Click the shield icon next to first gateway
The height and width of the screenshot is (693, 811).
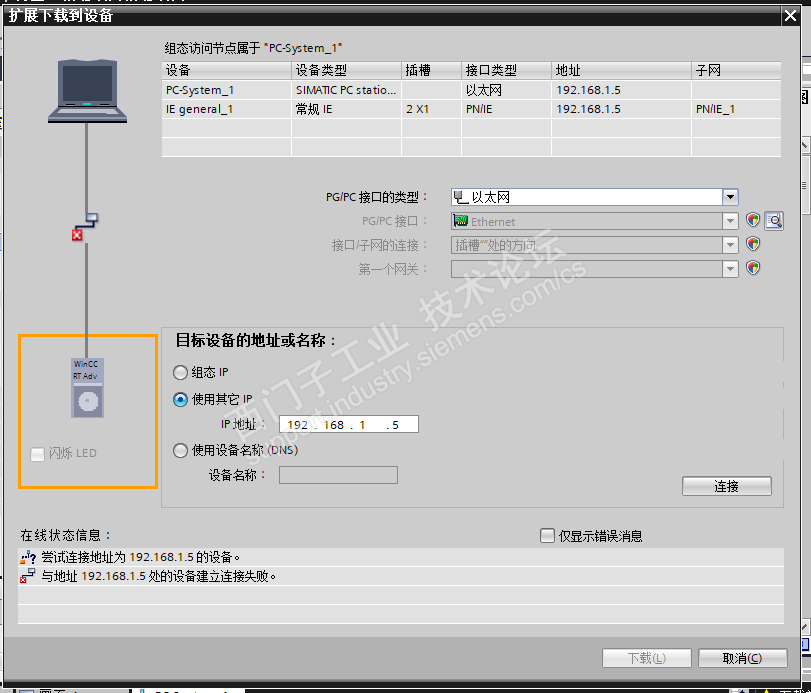pos(753,268)
